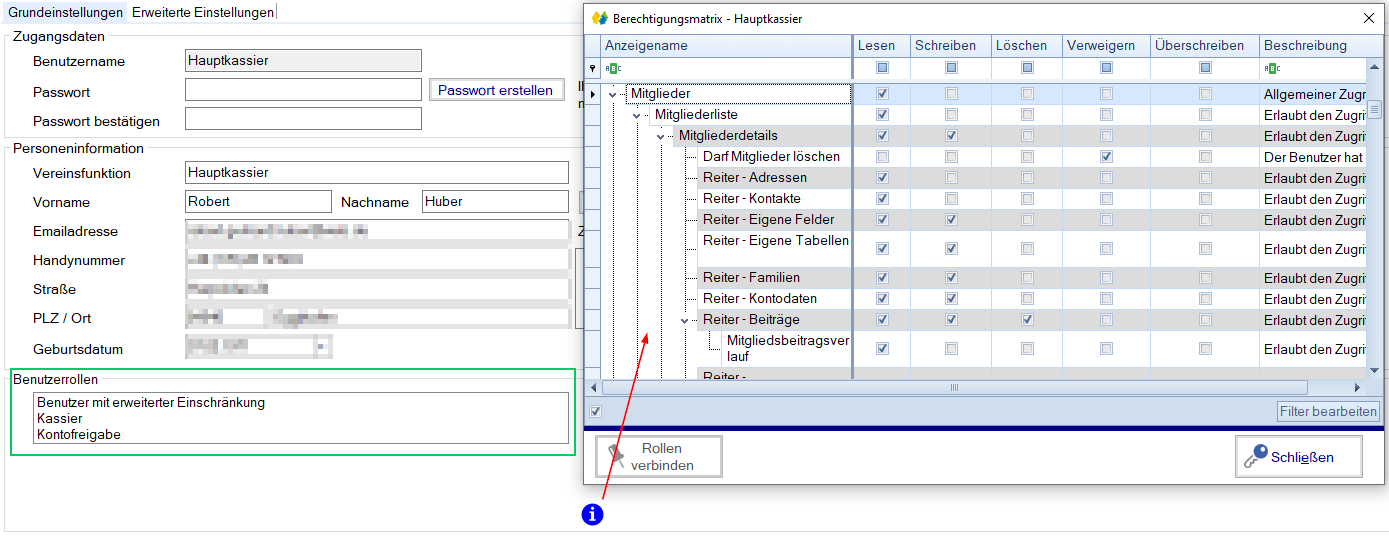Click the Lesen column filter box
This screenshot has height=537, width=1389.
[x=882, y=68]
